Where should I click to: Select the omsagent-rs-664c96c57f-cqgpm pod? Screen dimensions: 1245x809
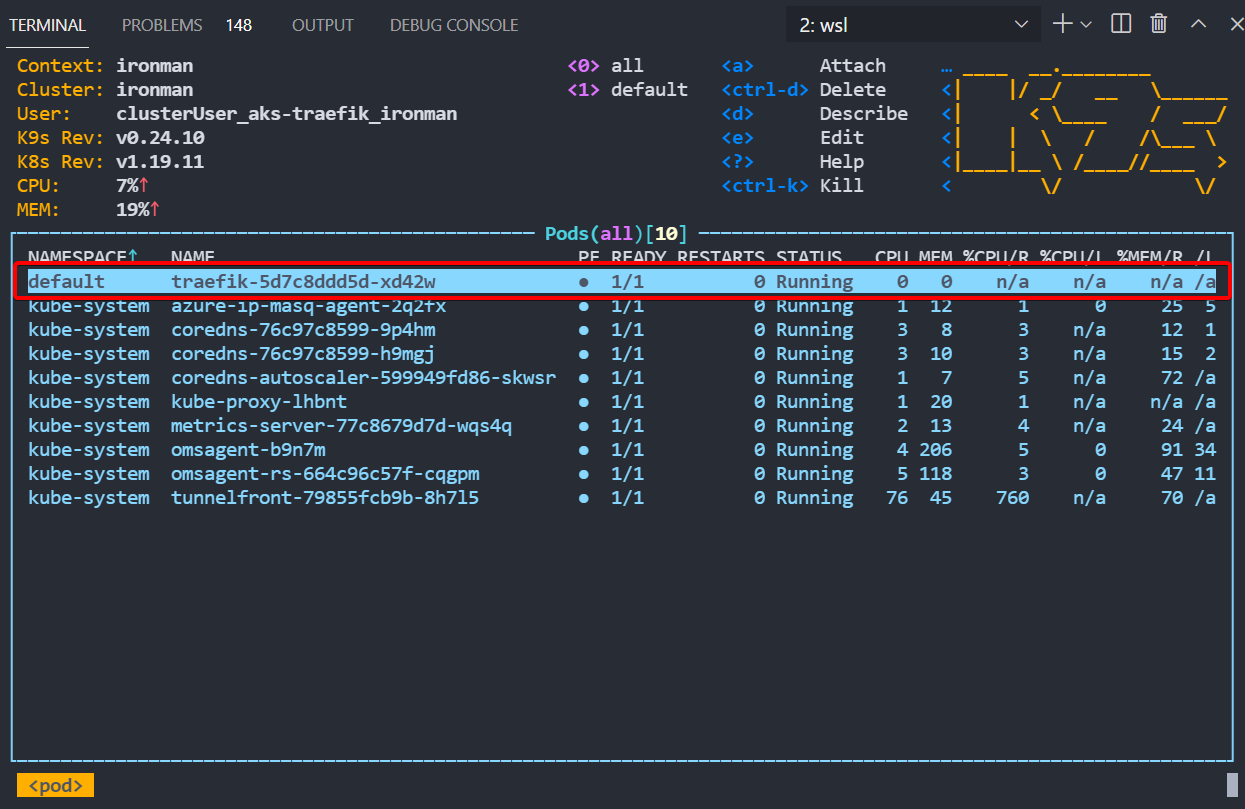[622, 474]
